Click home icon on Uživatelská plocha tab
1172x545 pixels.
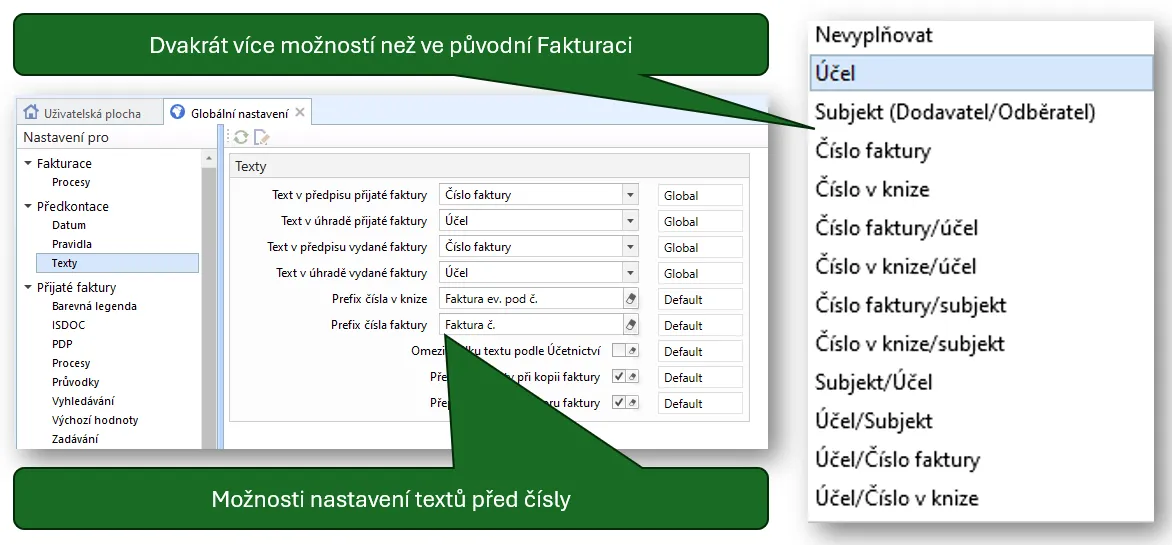click(31, 113)
